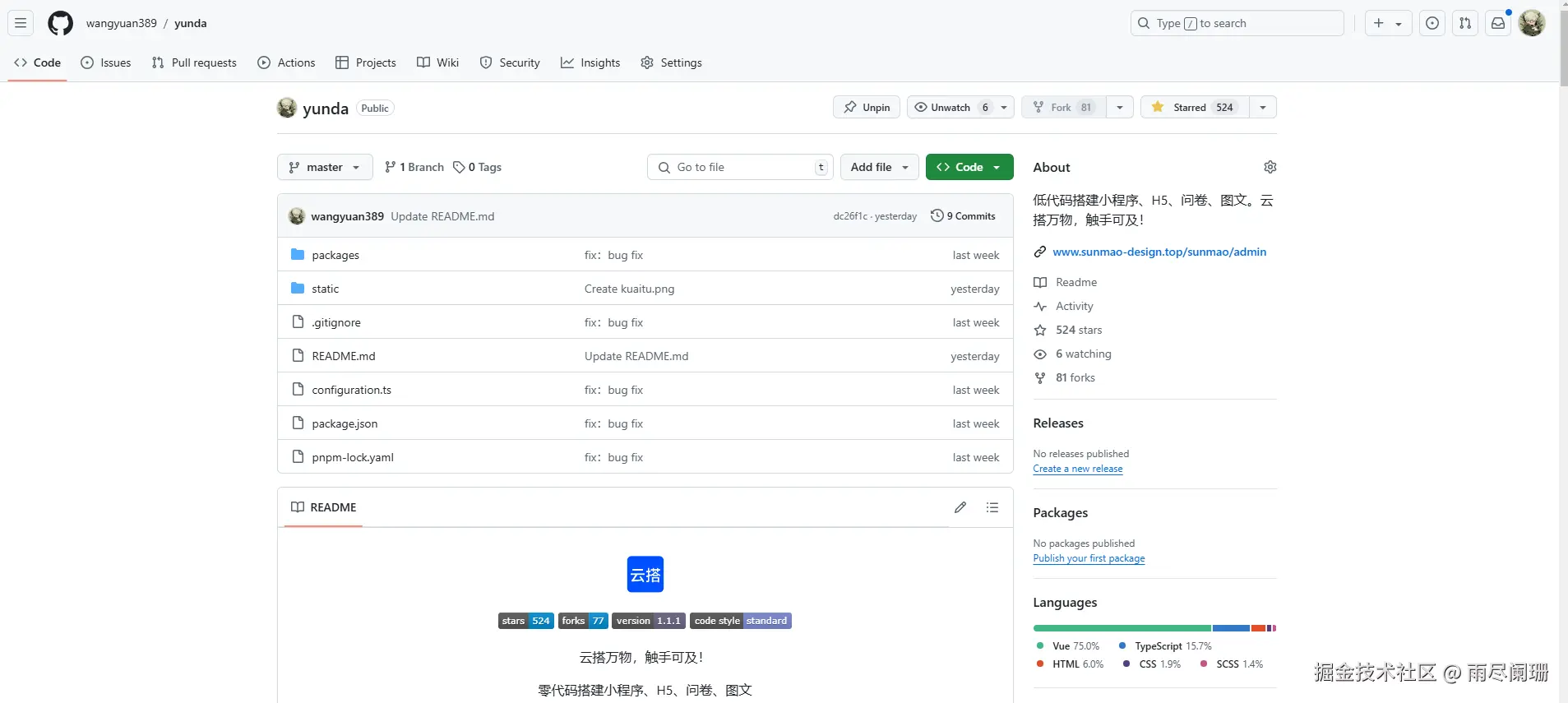Image resolution: width=1568 pixels, height=703 pixels.
Task: Open pnpm-lock.yaml file
Action: click(353, 457)
